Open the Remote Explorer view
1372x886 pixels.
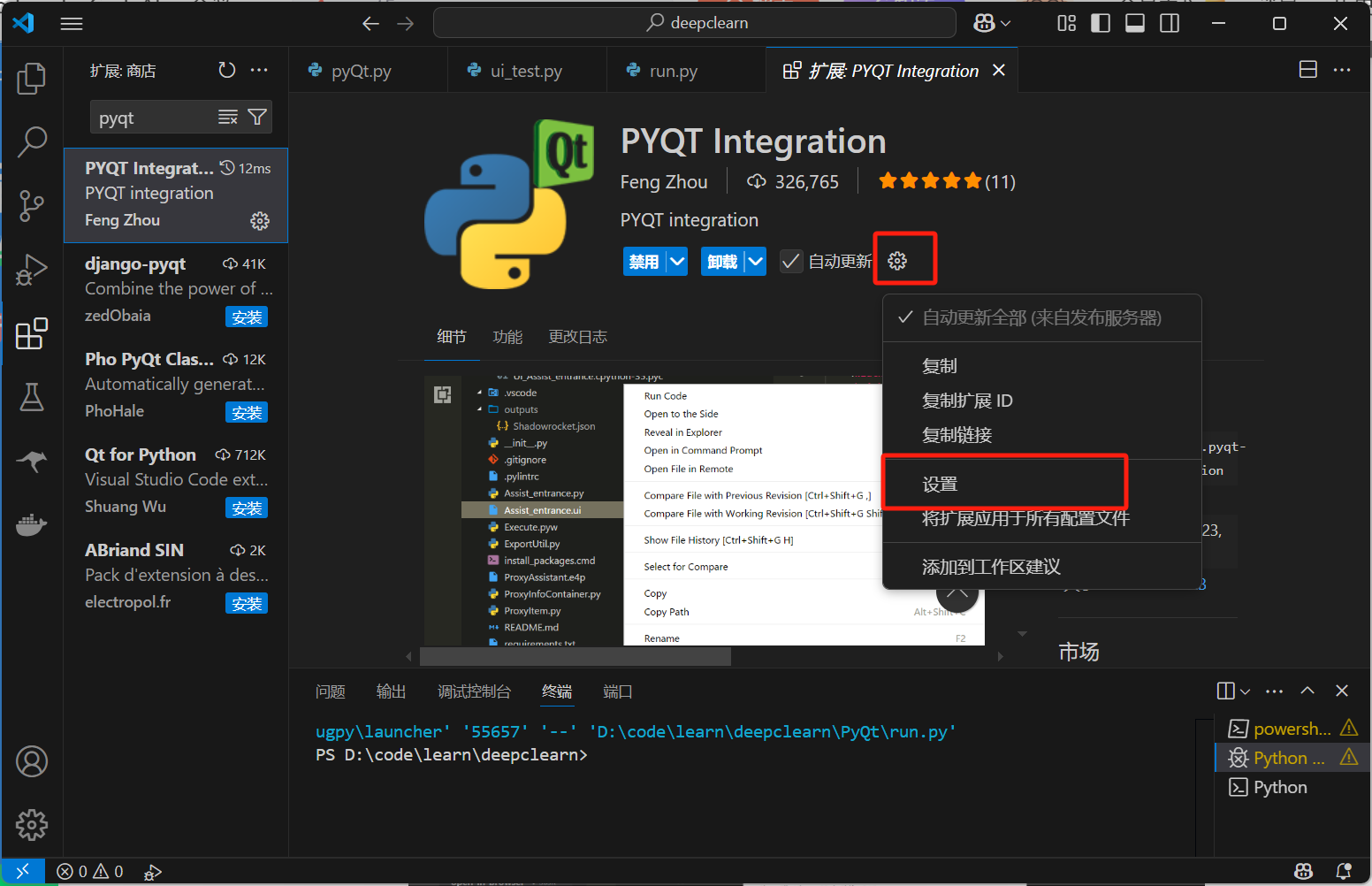point(32,461)
